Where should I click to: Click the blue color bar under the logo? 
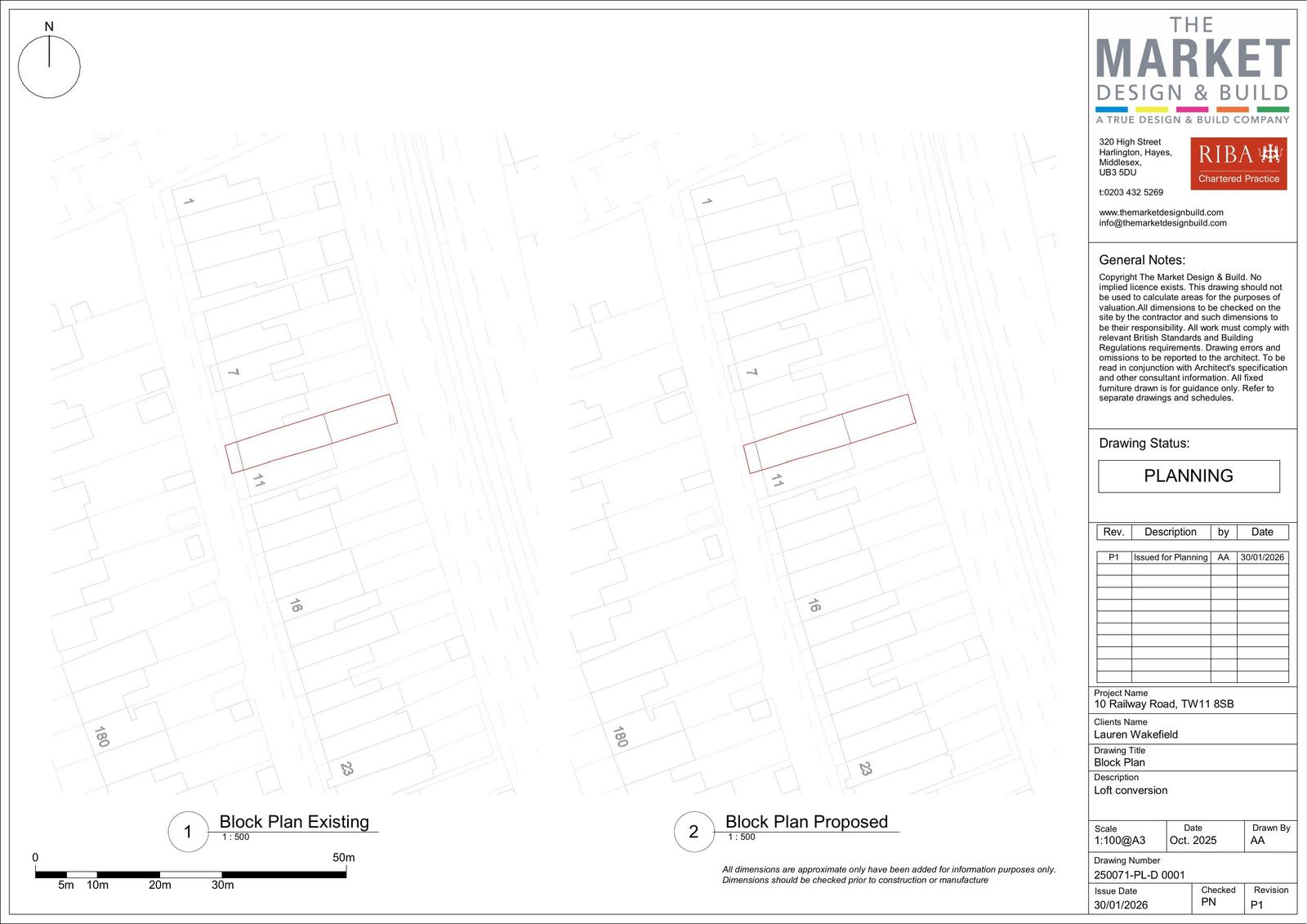[x=1111, y=109]
